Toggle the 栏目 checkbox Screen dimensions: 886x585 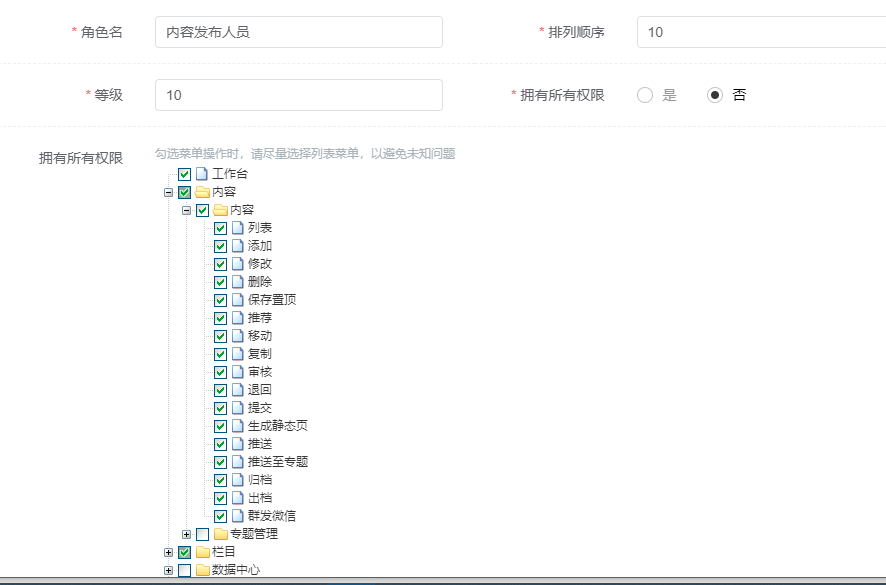pos(184,552)
